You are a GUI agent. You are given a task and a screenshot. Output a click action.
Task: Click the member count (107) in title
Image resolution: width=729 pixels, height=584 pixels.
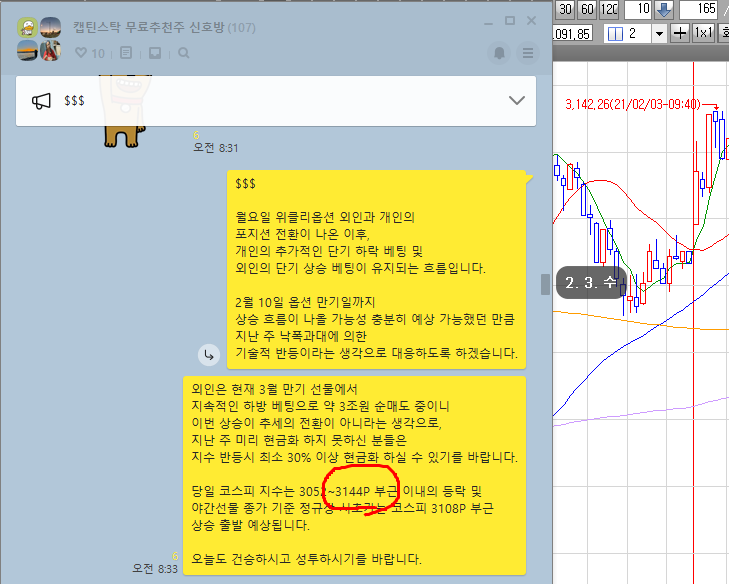(241, 27)
